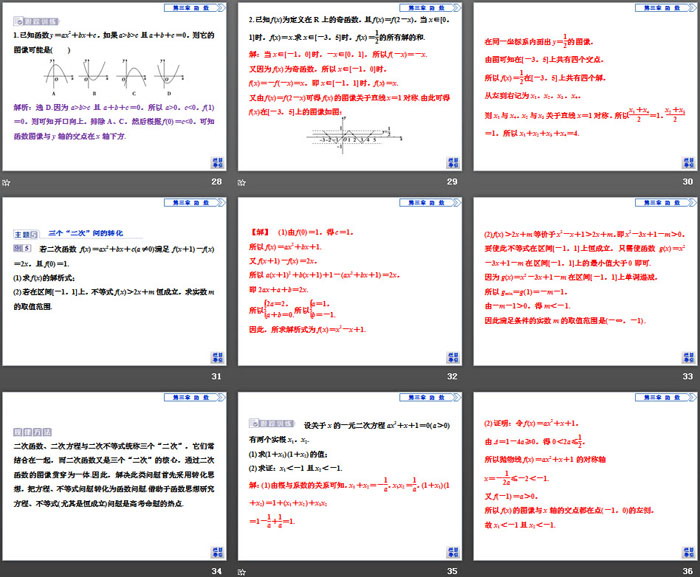700x577 pixels.
Task: Click the animation star icon under slide 35
Action: pos(243,571)
